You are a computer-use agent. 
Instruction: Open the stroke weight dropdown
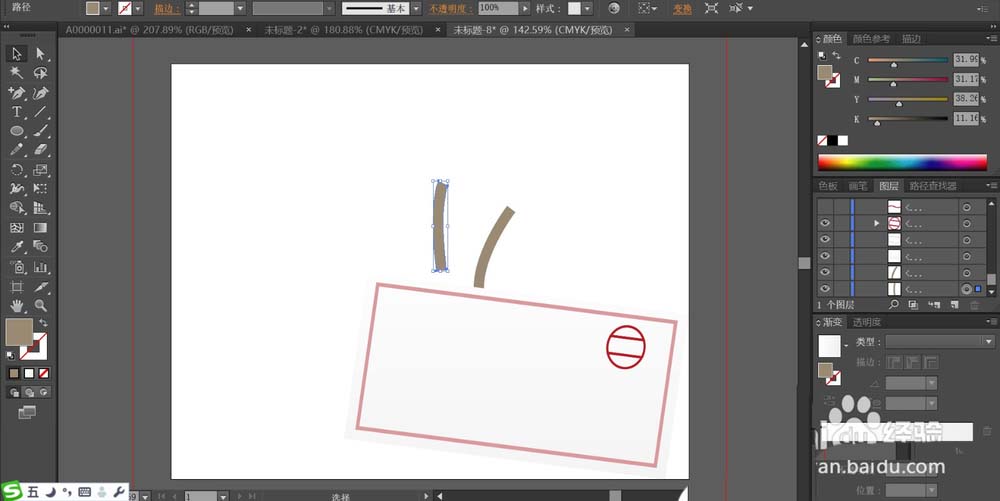click(240, 9)
